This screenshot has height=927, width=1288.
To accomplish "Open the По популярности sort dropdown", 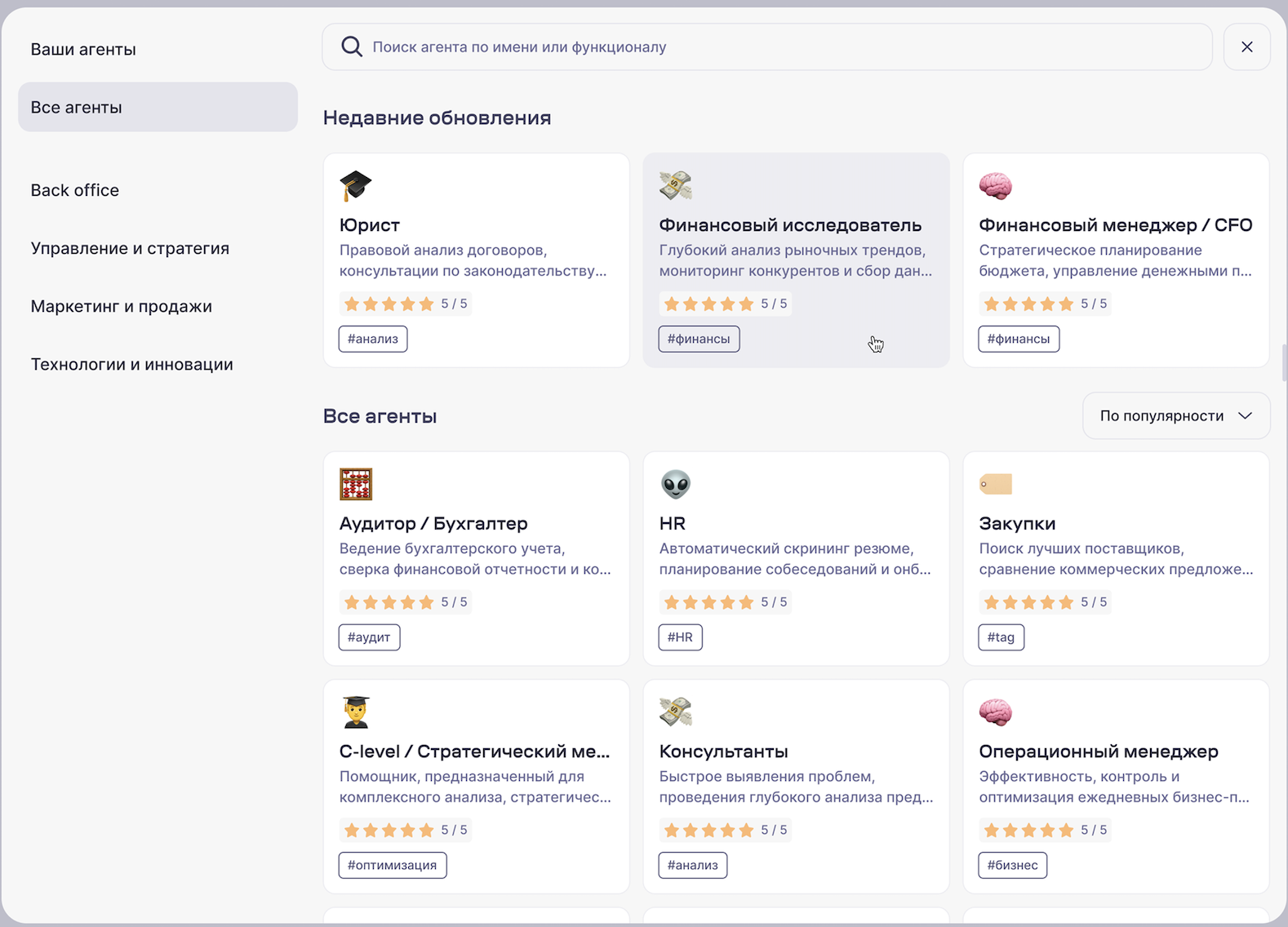I will (1161, 416).
